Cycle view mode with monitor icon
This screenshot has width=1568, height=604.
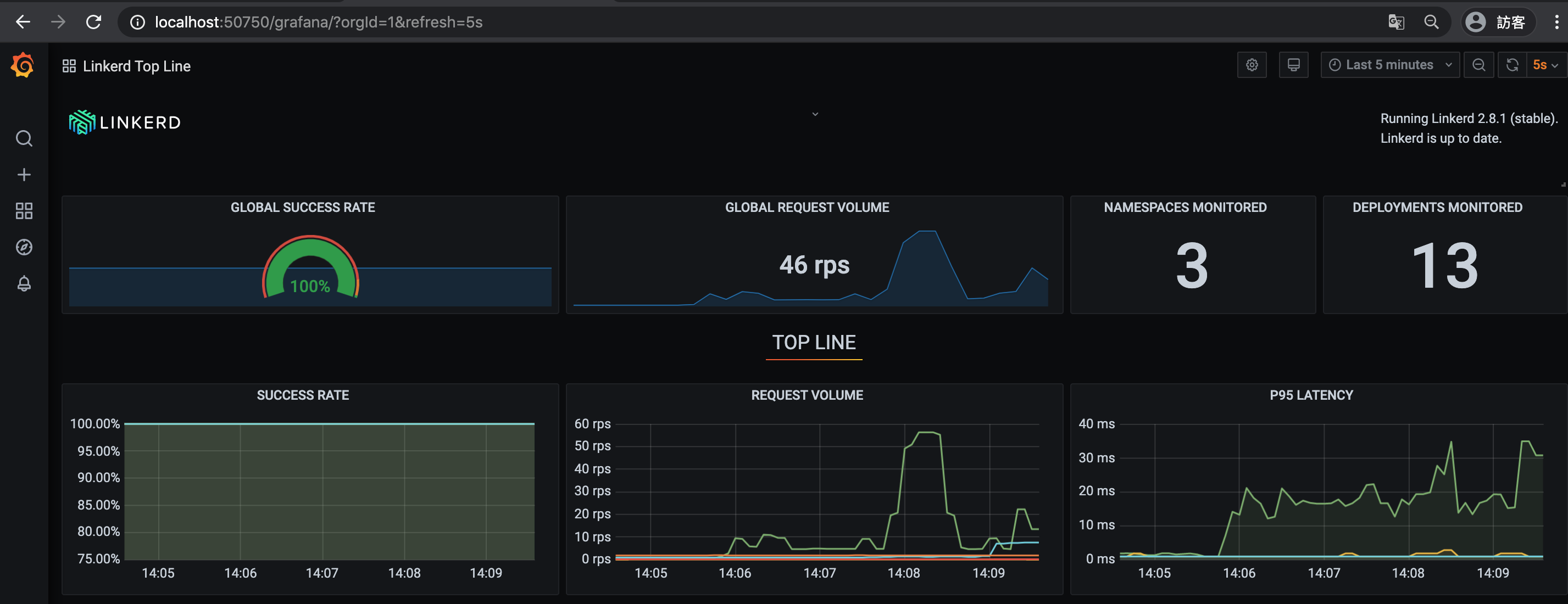[1293, 65]
